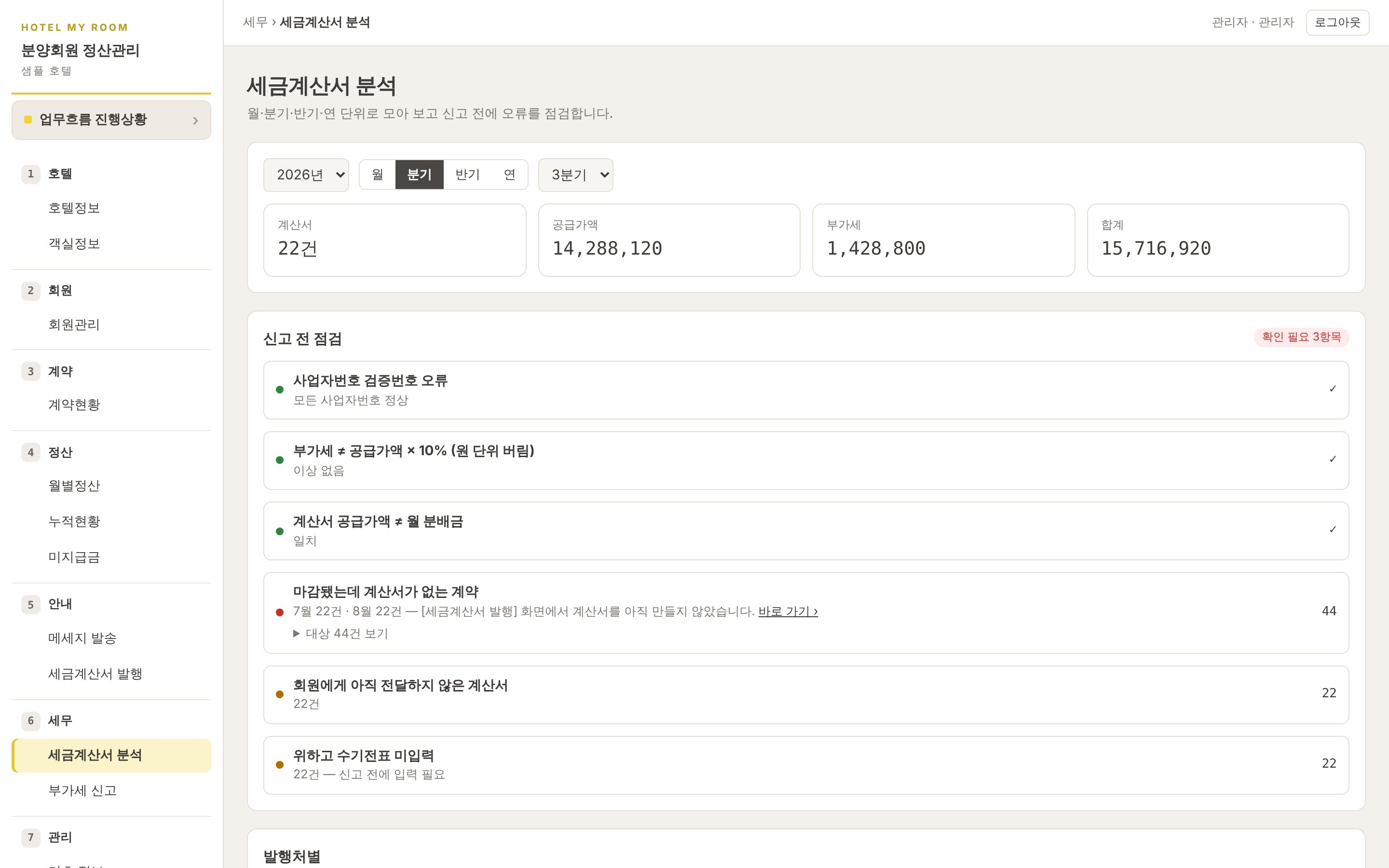Select the 연 period toggle

[510, 175]
